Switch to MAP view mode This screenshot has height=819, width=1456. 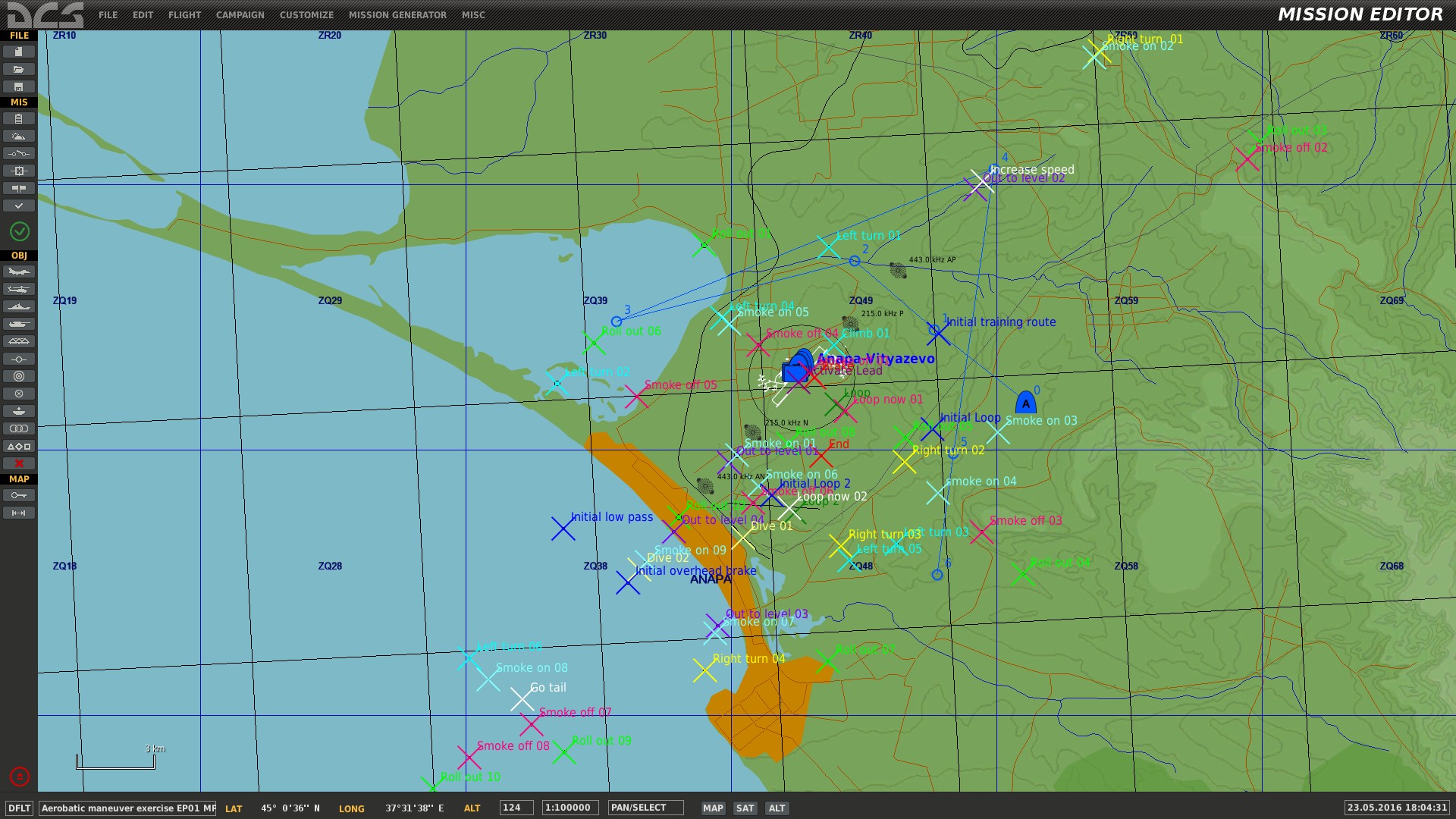tap(713, 808)
